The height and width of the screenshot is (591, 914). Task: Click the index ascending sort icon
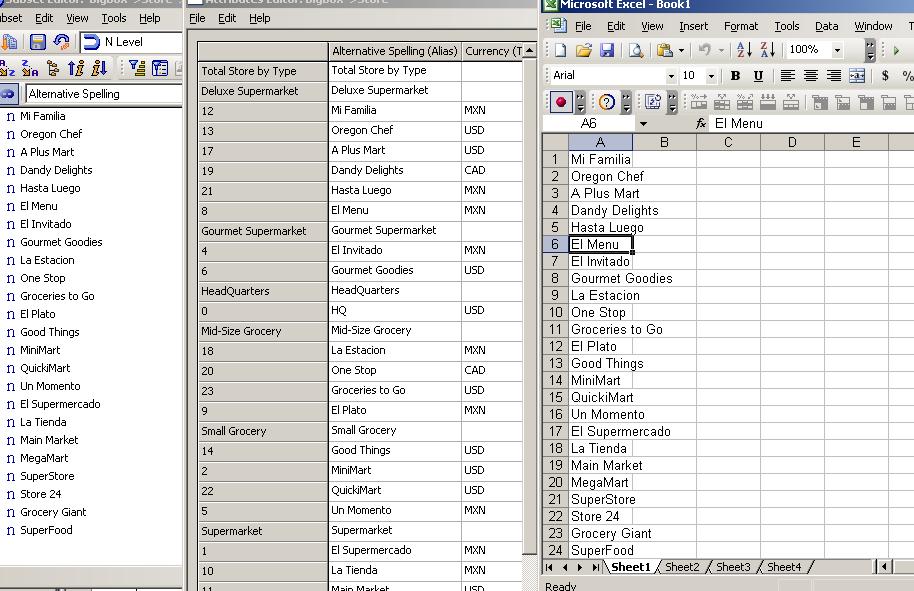pos(76,69)
